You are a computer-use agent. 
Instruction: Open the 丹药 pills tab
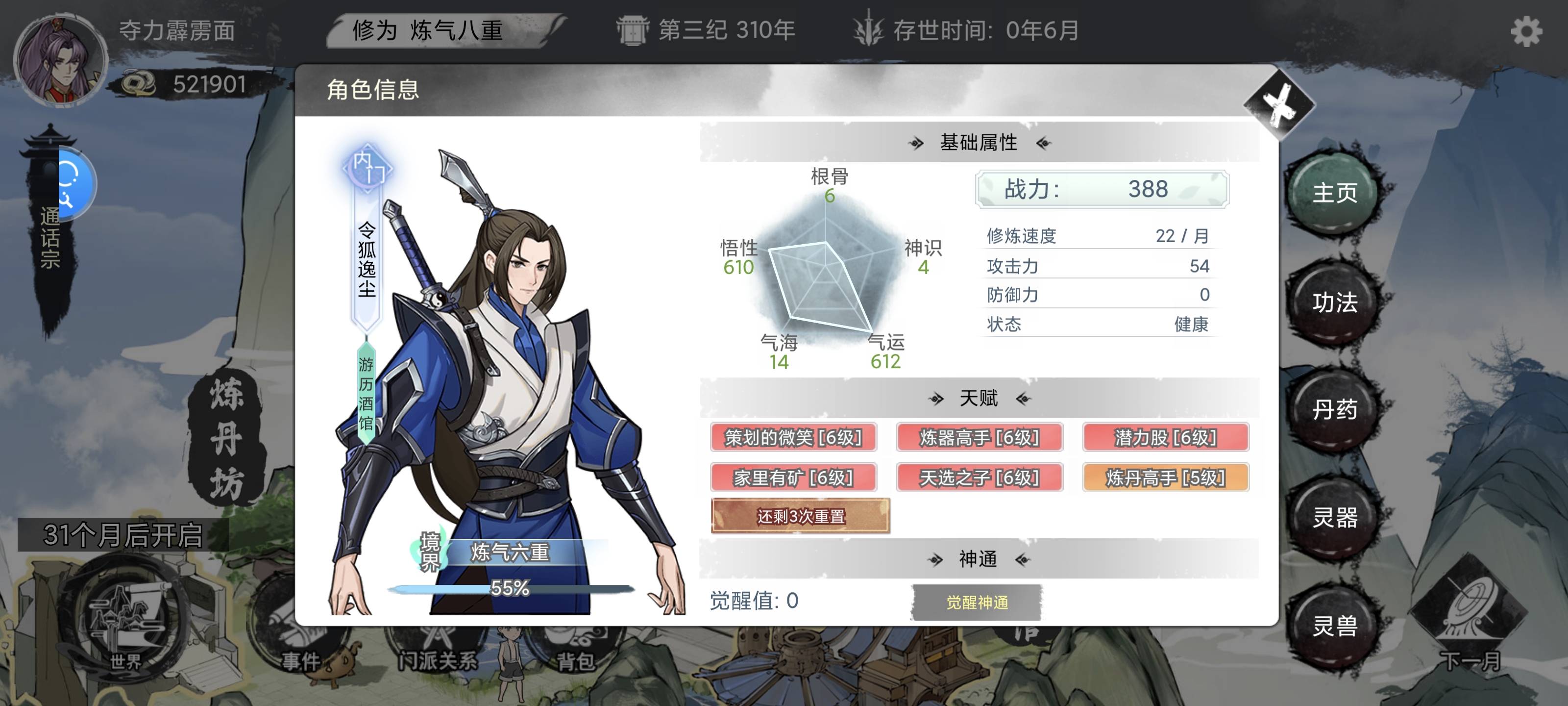click(x=1334, y=409)
